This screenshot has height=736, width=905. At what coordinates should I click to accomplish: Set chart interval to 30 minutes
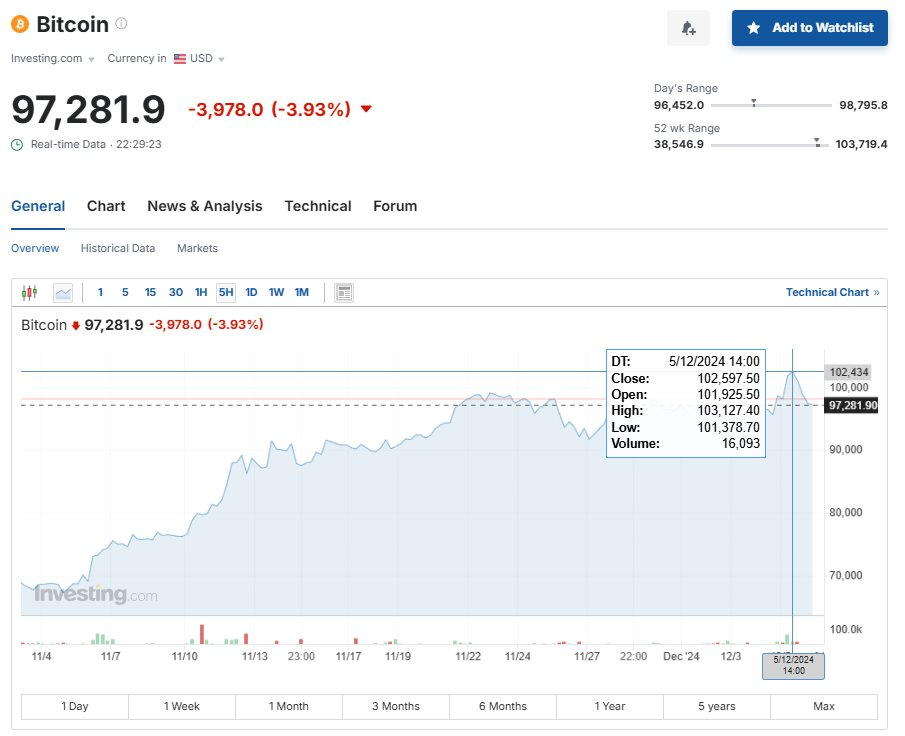pyautogui.click(x=176, y=293)
